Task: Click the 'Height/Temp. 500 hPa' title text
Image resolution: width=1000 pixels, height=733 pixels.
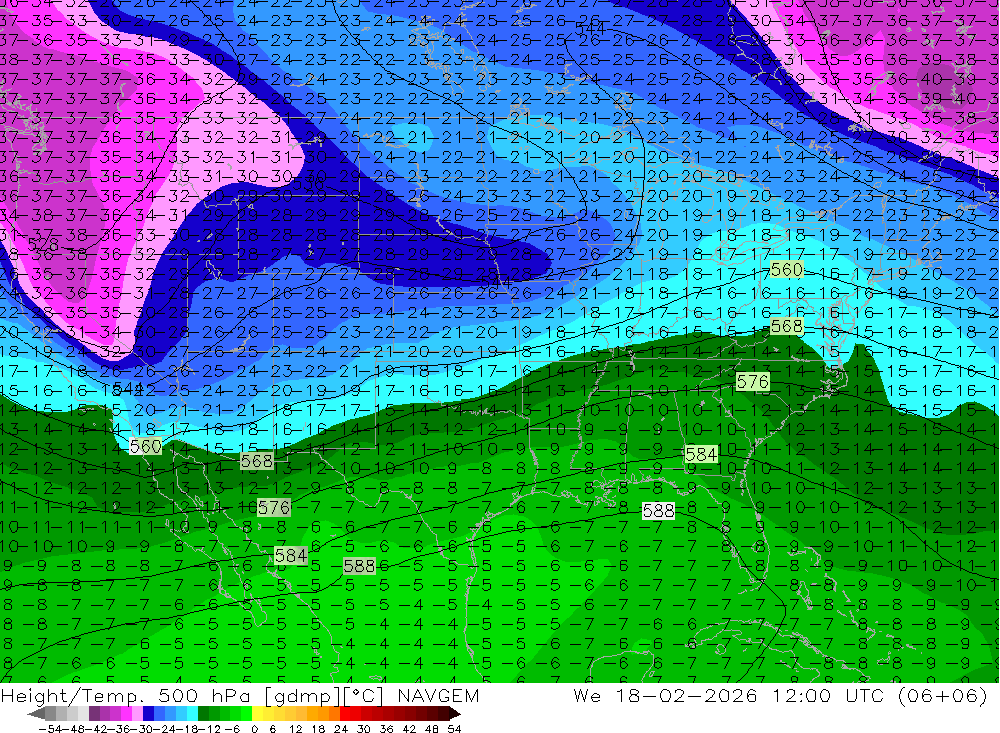Action: click(x=124, y=695)
